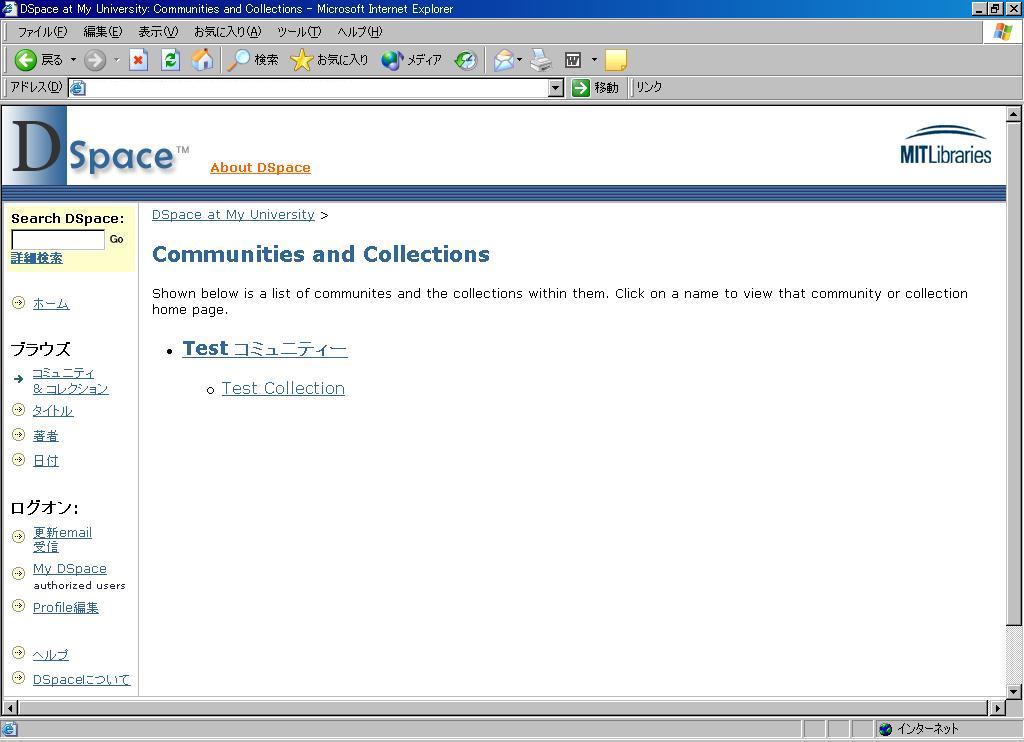1024x742 pixels.
Task: Click the horizontal scrollbar right arrow
Action: point(997,707)
